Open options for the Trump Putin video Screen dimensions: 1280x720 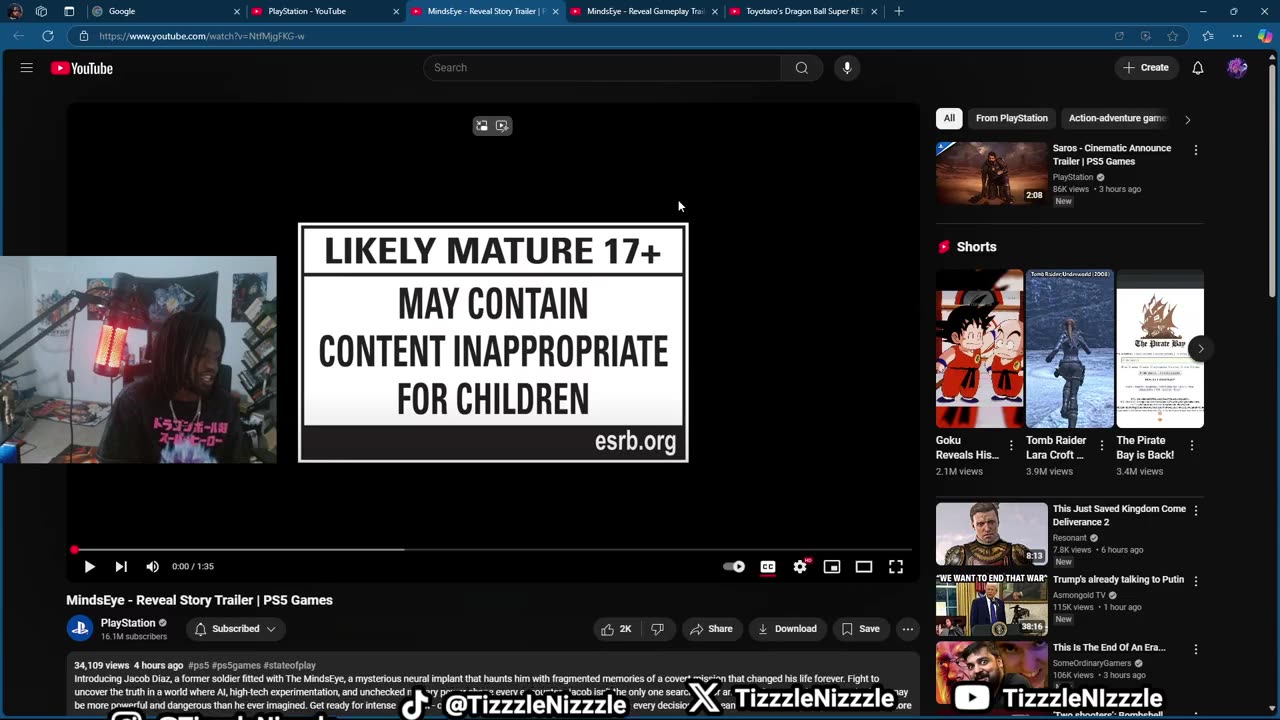(x=1196, y=581)
